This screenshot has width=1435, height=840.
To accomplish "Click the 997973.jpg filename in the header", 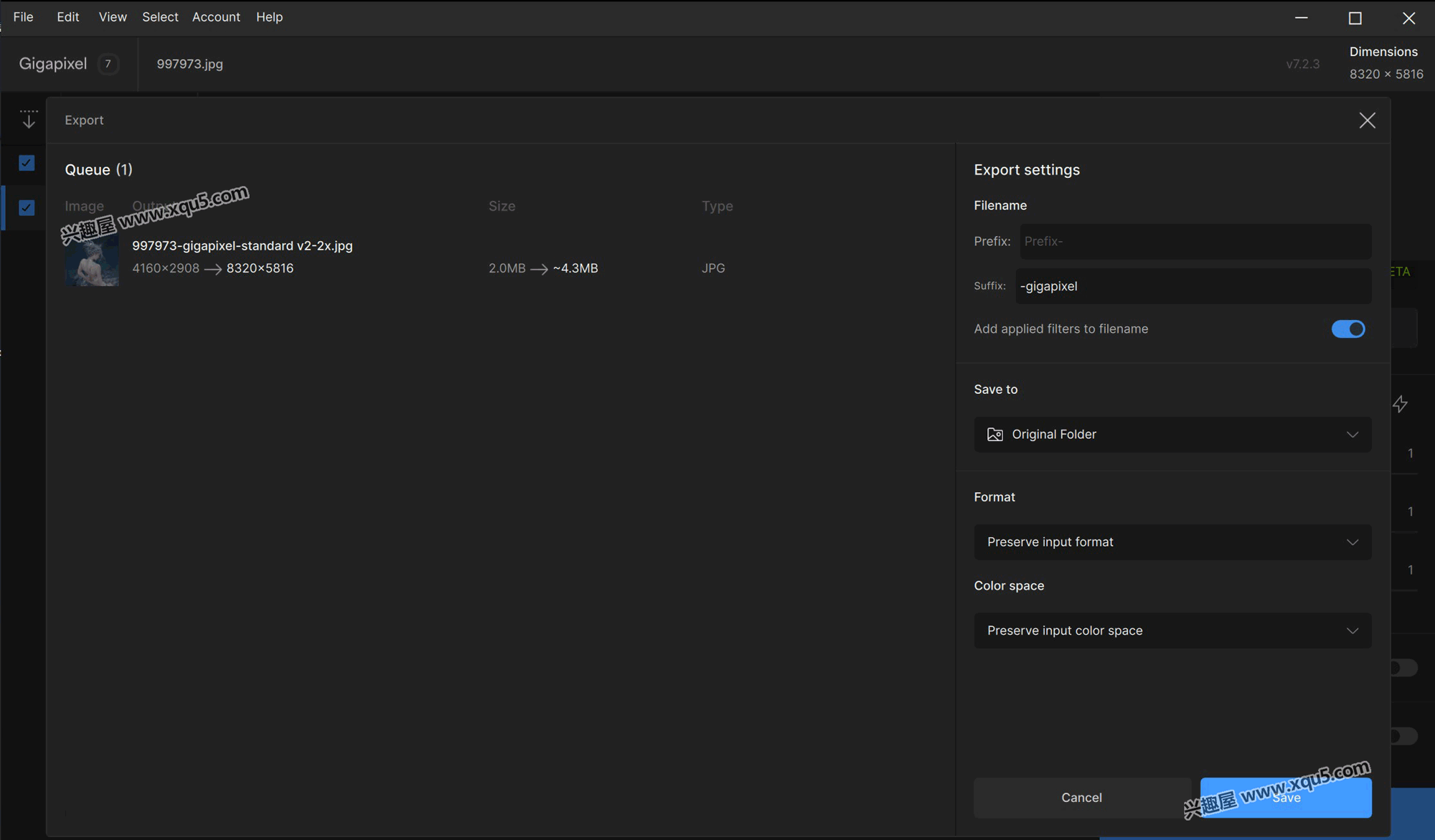I will tap(190, 64).
